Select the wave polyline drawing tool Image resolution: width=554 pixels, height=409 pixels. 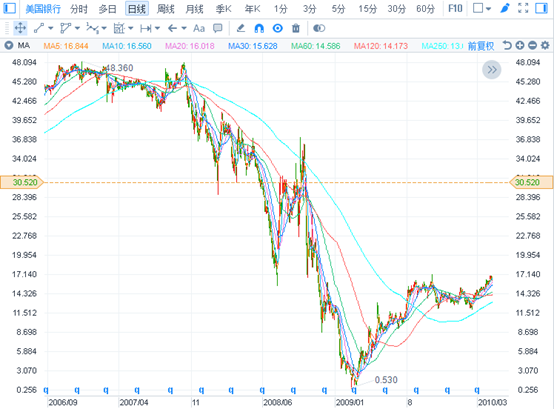pos(93,28)
